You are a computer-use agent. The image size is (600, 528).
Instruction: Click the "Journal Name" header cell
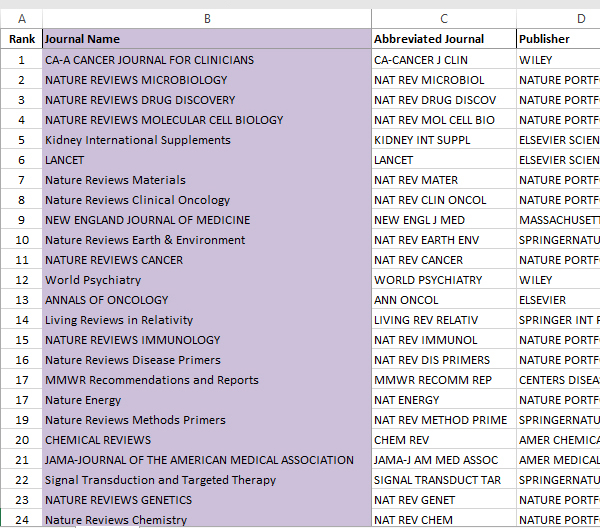click(206, 39)
